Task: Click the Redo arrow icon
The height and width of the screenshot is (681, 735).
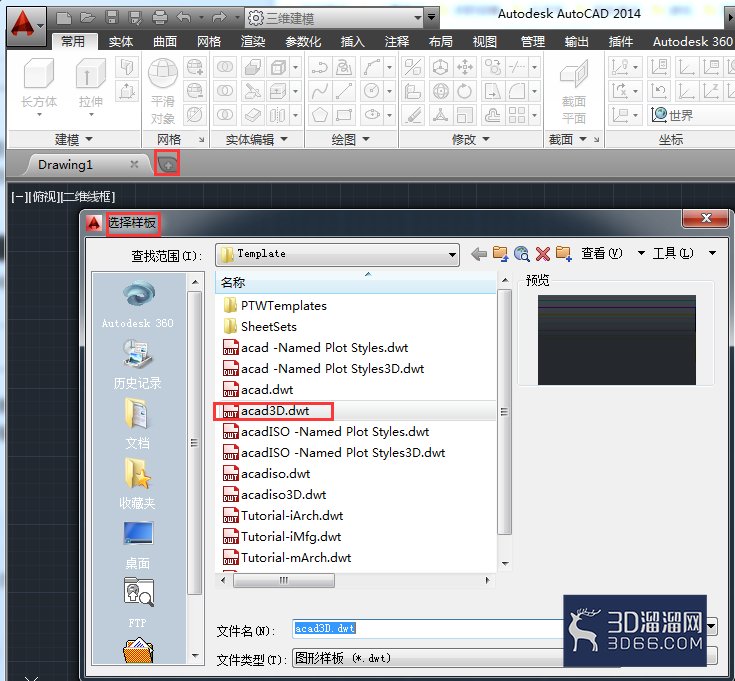Action: click(x=219, y=18)
